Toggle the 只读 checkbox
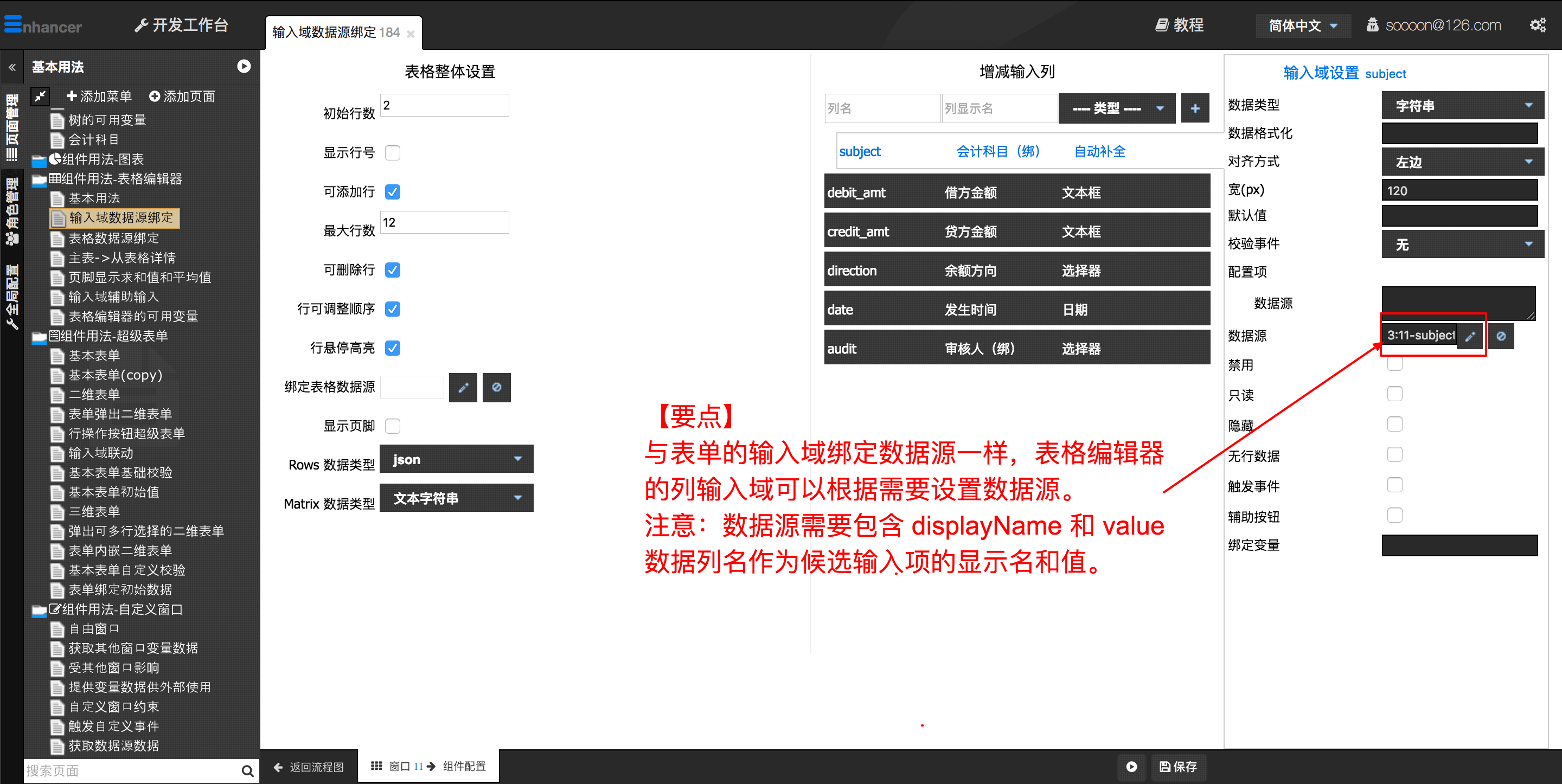Image resolution: width=1562 pixels, height=784 pixels. click(x=1394, y=394)
